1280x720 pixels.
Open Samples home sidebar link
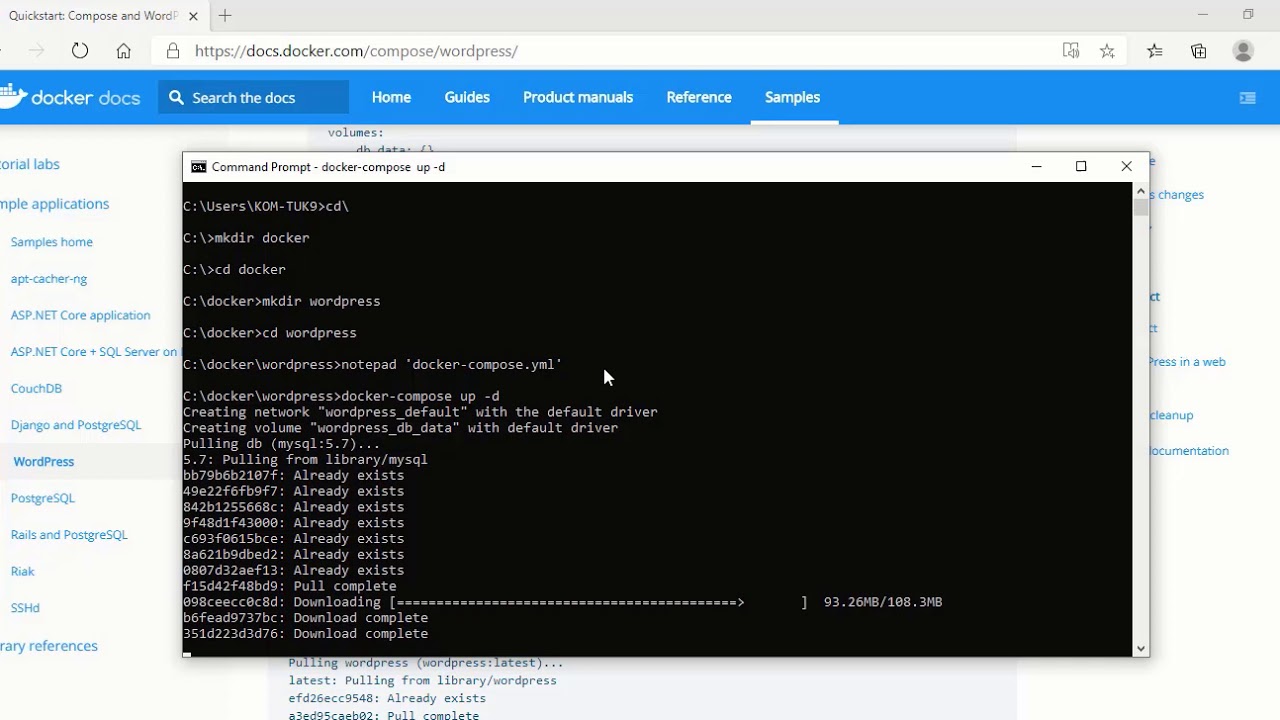pyautogui.click(x=52, y=242)
